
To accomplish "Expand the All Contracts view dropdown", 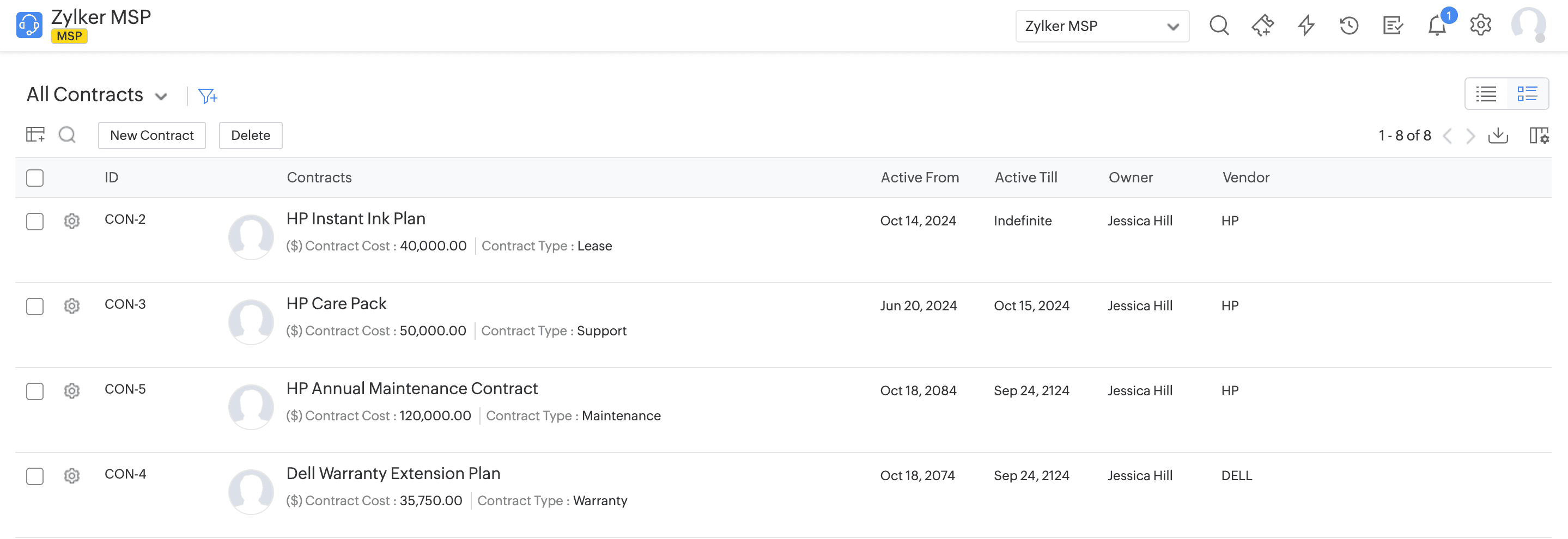I will tap(161, 96).
